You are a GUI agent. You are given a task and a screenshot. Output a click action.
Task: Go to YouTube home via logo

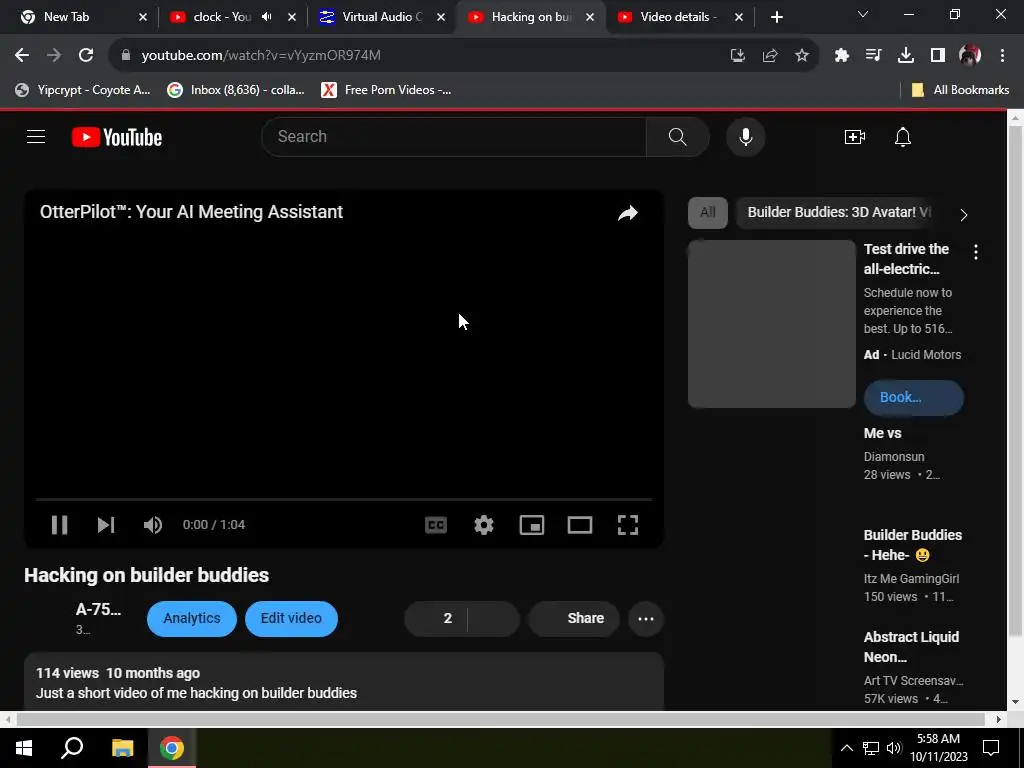(117, 137)
